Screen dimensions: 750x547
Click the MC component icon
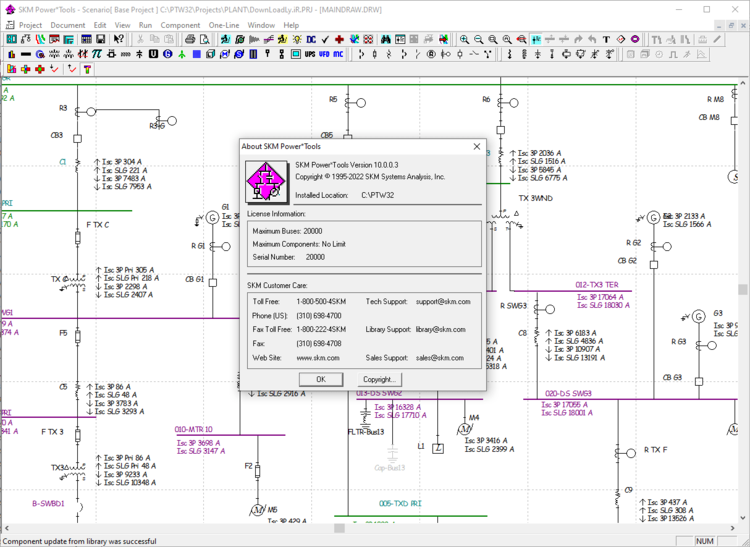pos(339,54)
